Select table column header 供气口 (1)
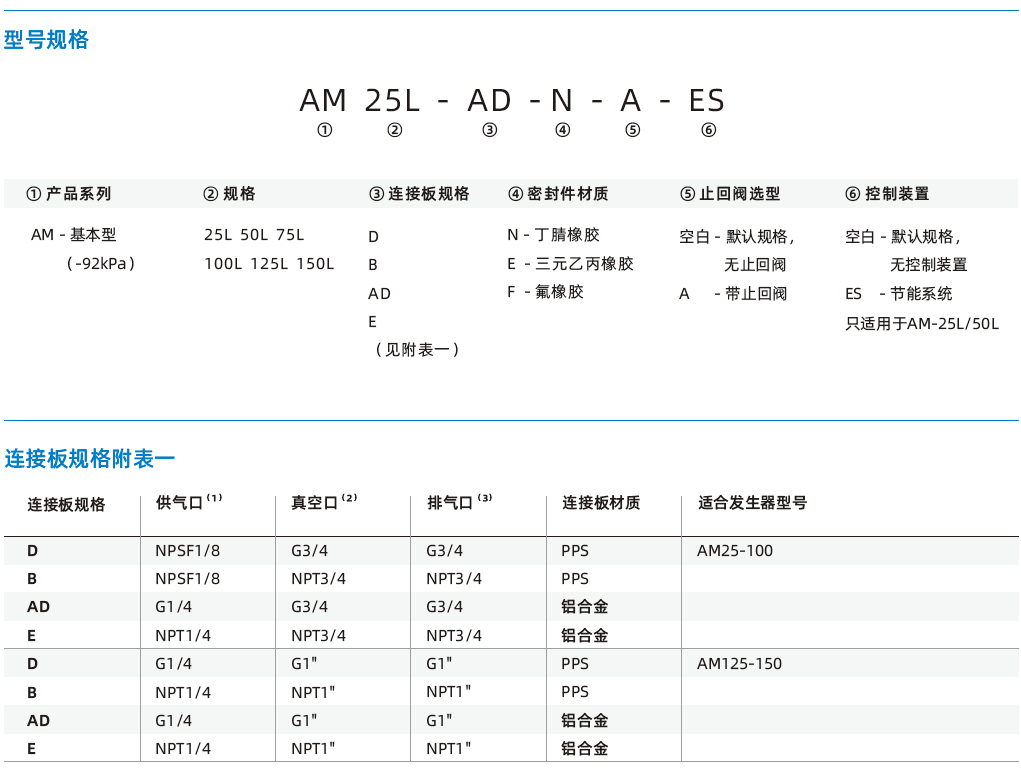The image size is (1021, 768). 189,502
